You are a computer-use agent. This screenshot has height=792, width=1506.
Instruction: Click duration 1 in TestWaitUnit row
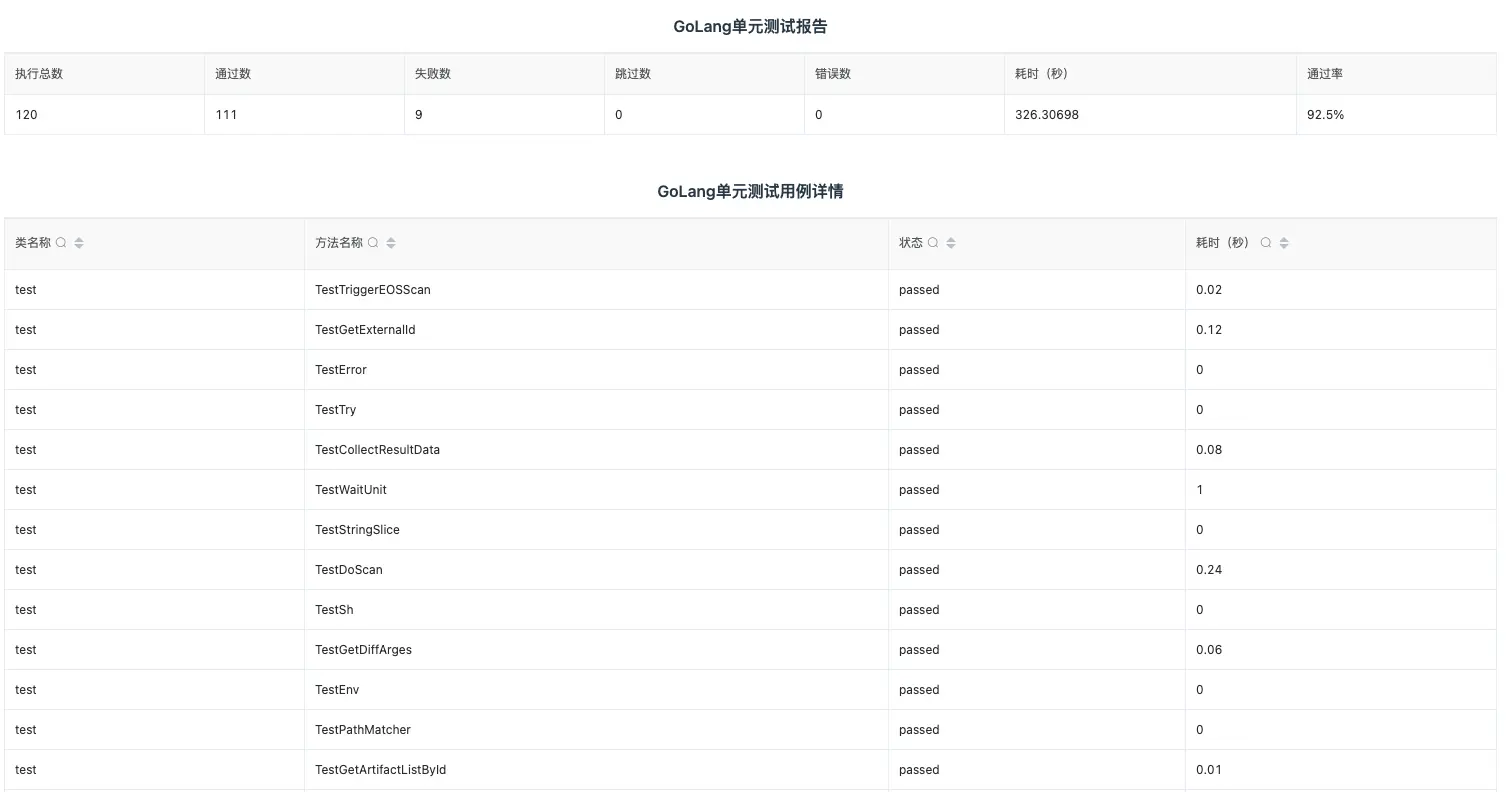point(1200,490)
